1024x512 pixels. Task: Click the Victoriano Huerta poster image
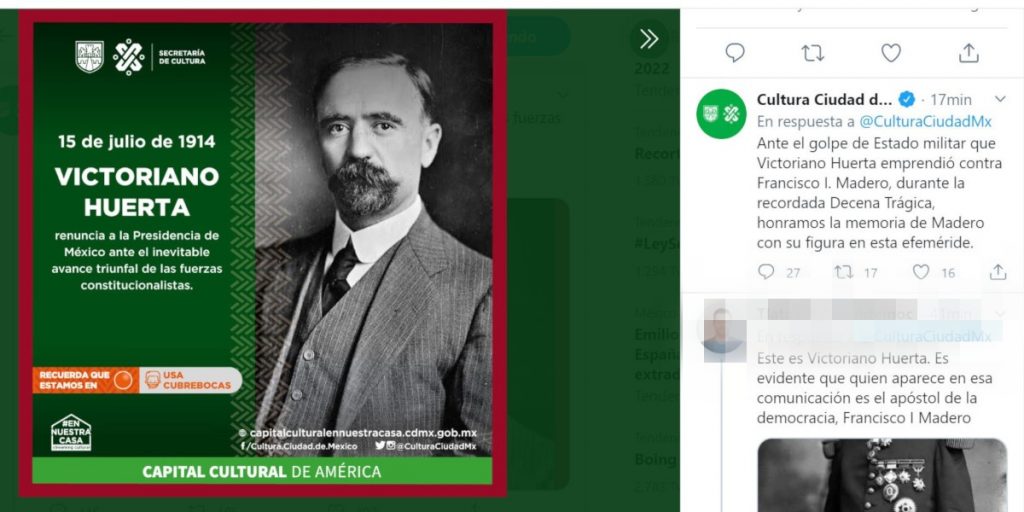click(x=263, y=253)
